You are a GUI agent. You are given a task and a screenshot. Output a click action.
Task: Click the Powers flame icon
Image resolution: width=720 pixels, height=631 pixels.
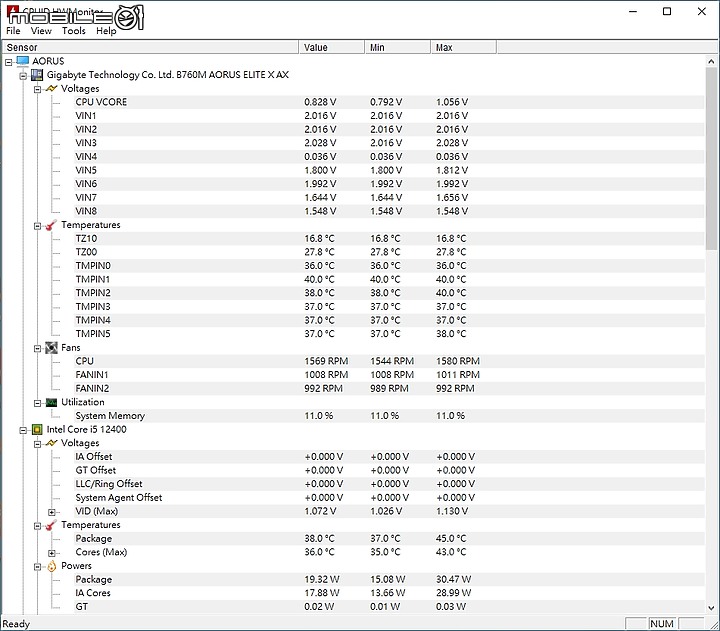[51, 566]
